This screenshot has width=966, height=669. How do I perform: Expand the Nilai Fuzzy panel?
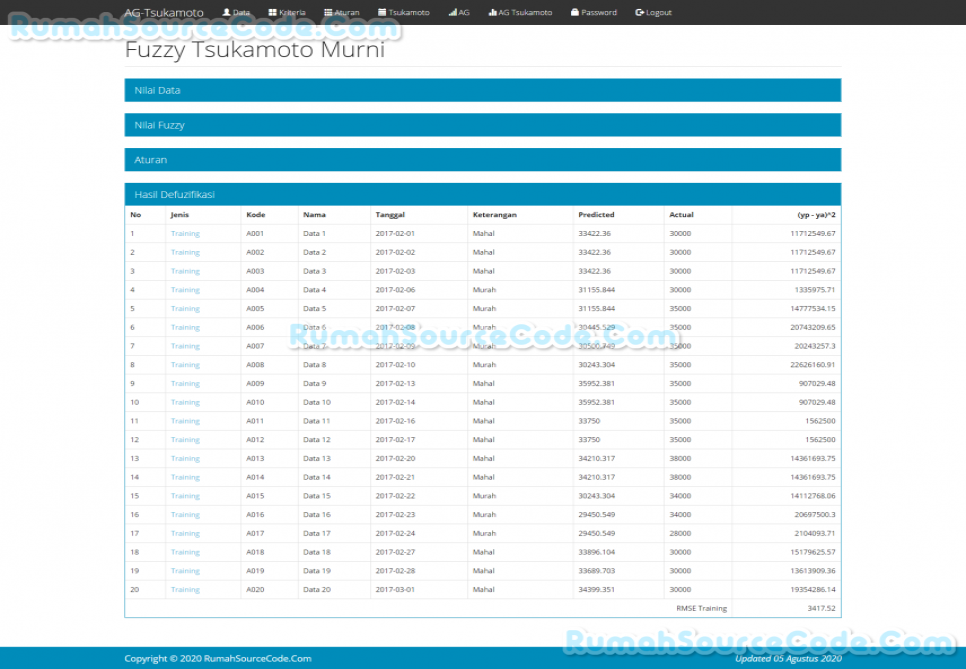pyautogui.click(x=482, y=125)
